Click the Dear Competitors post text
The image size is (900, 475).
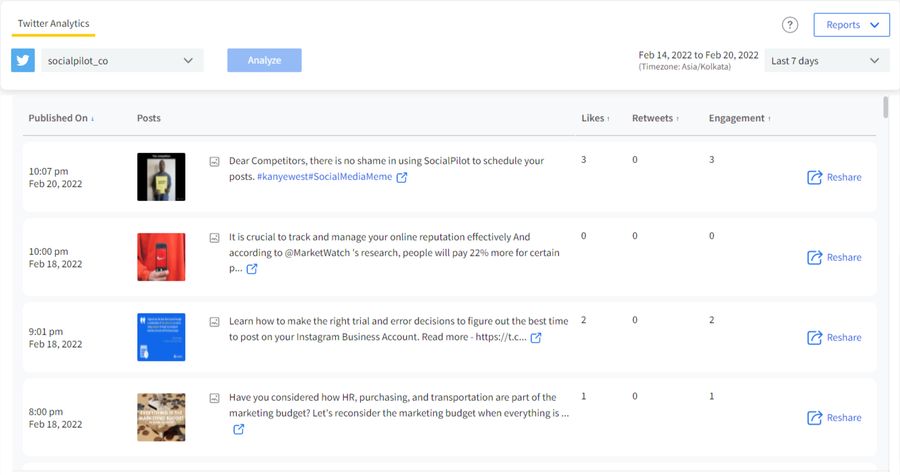point(386,169)
